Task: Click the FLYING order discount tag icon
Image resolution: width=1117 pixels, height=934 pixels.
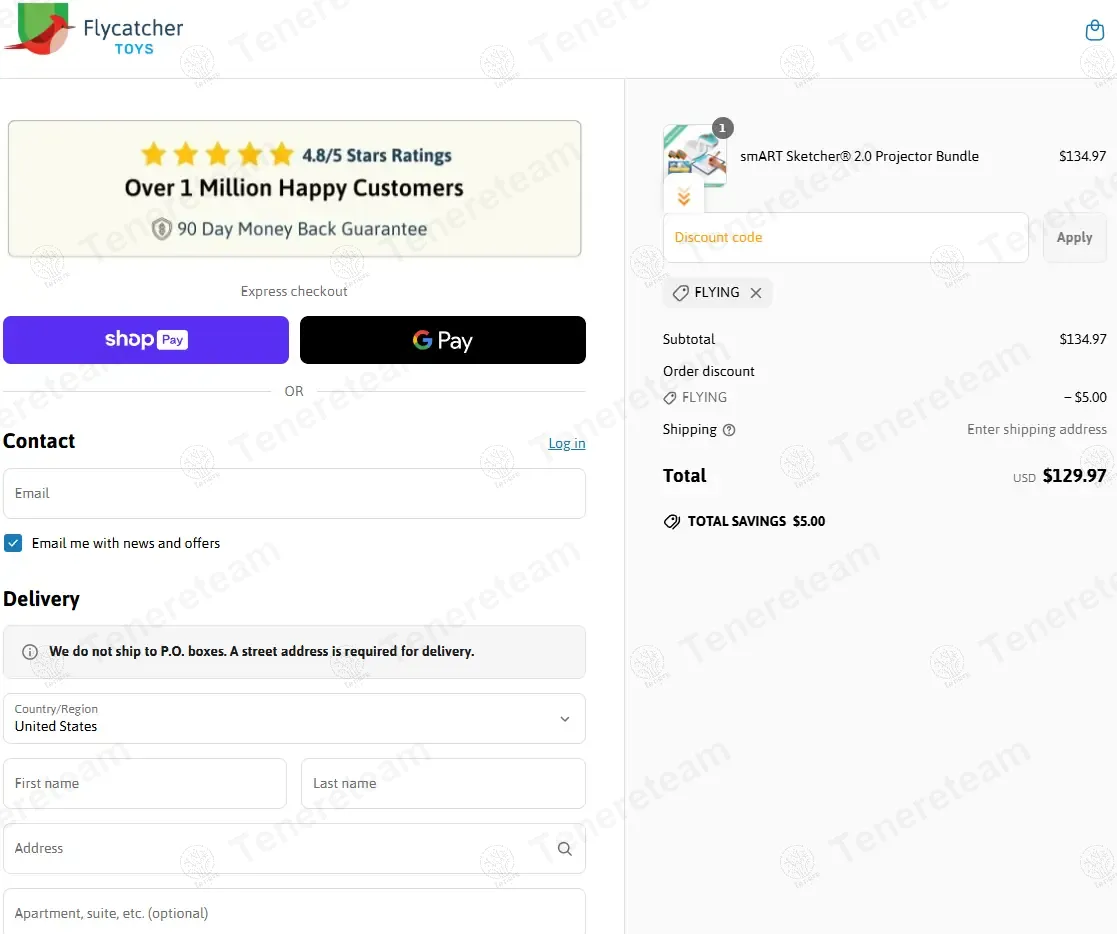Action: (x=670, y=398)
